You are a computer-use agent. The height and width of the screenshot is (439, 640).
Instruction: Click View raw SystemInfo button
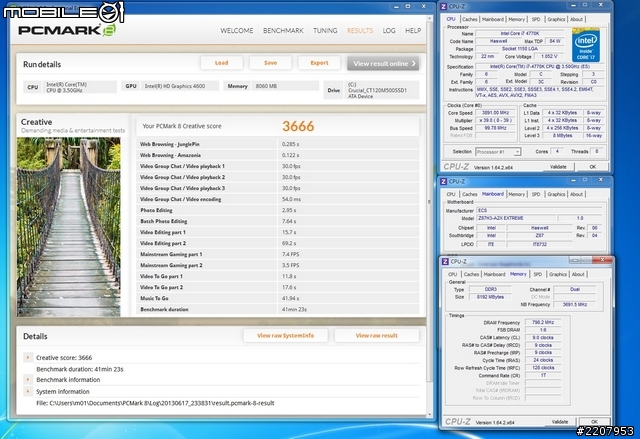point(285,335)
